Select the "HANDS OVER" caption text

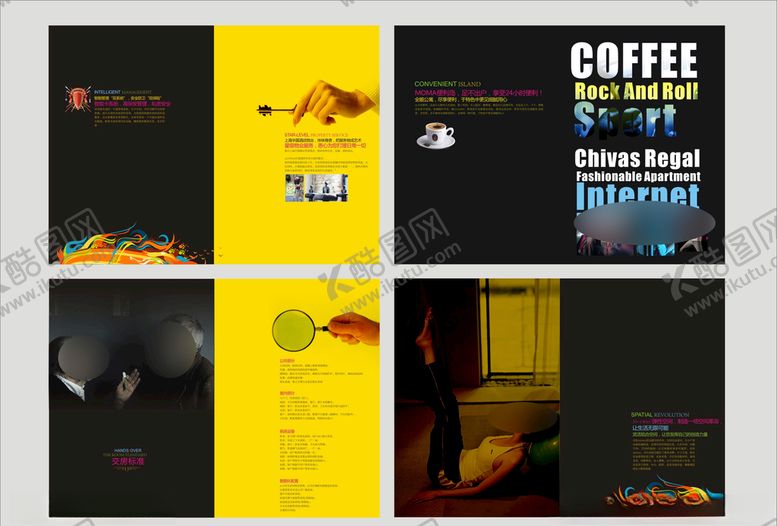tap(128, 451)
